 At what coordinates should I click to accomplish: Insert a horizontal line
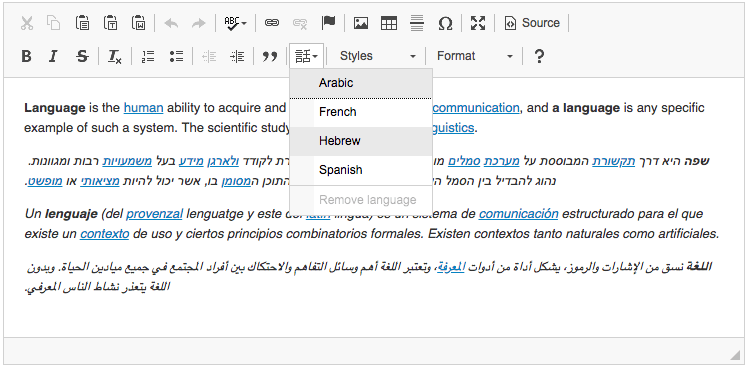417,23
